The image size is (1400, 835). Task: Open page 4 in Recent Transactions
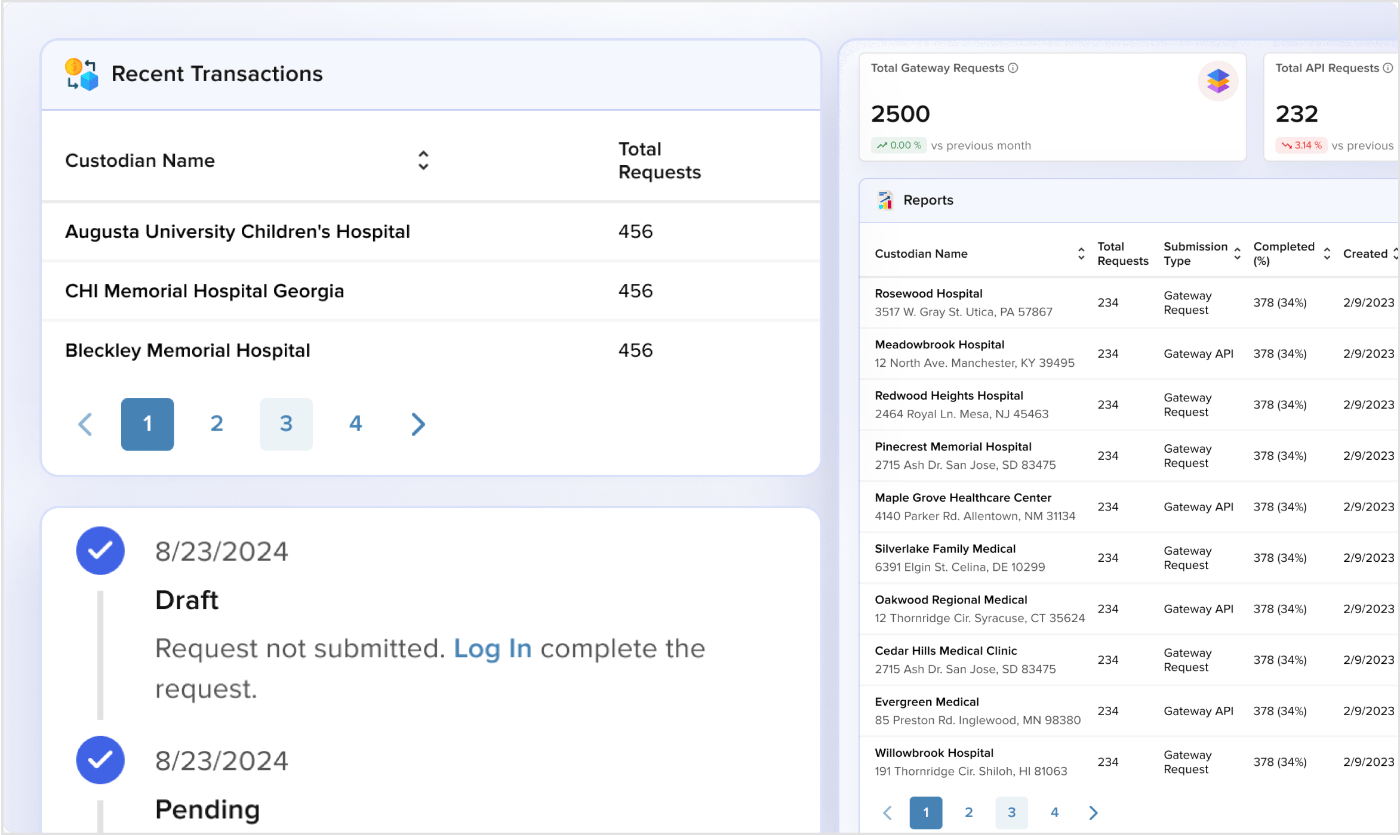[x=355, y=424]
